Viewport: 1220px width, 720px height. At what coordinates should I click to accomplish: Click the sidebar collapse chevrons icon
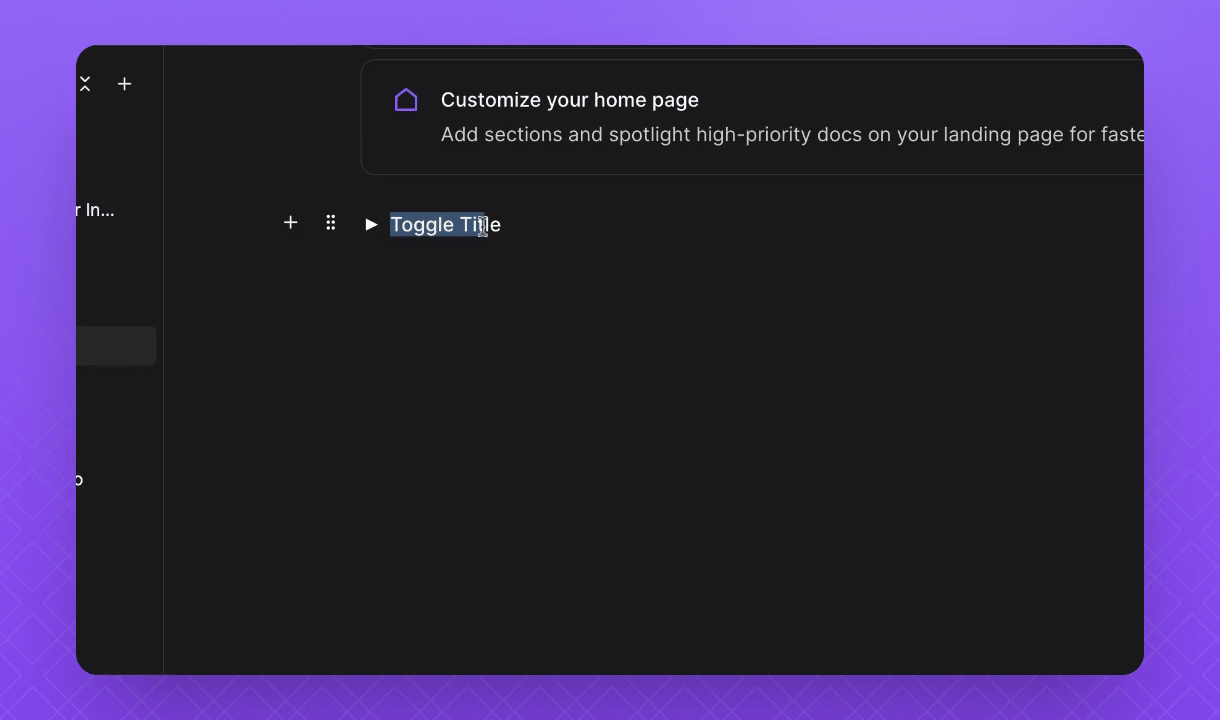pyautogui.click(x=85, y=84)
